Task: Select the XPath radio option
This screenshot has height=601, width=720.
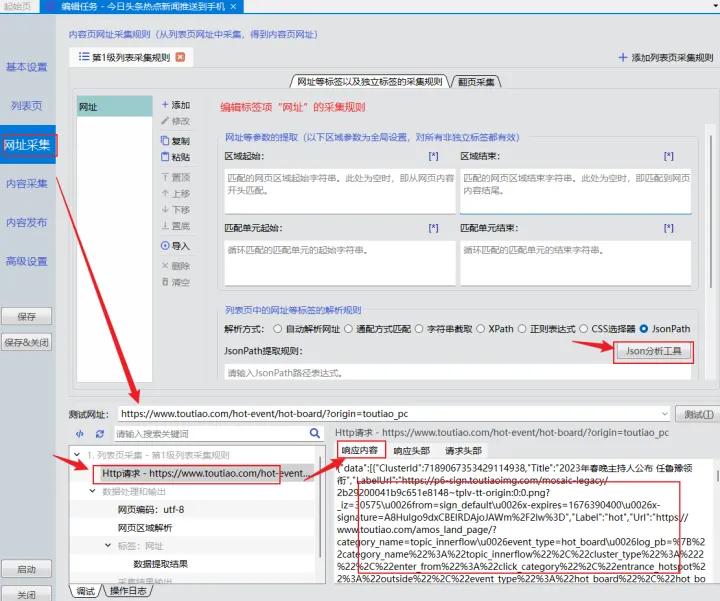Action: [x=480, y=329]
